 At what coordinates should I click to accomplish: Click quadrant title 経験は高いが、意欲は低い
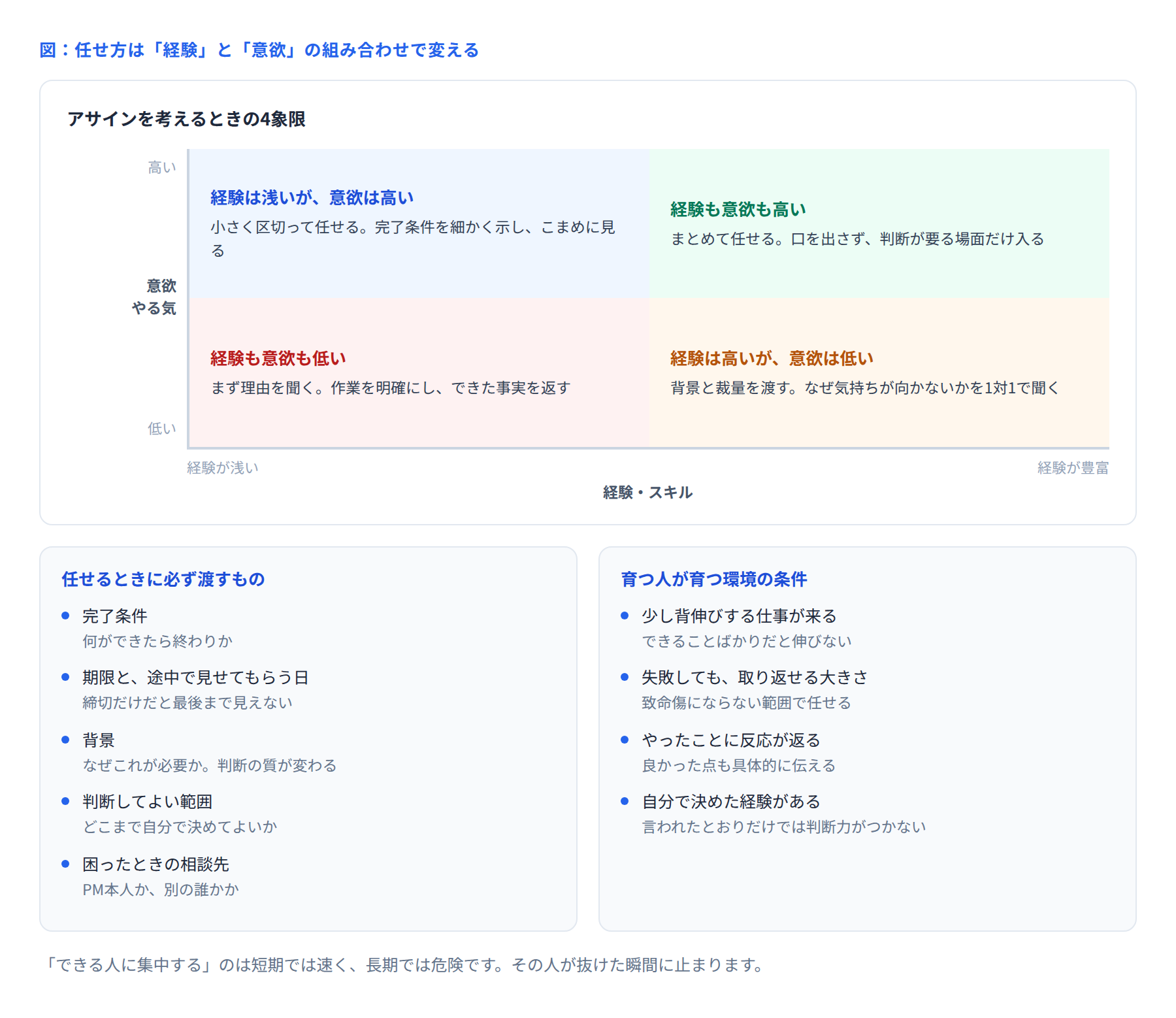pos(772,358)
